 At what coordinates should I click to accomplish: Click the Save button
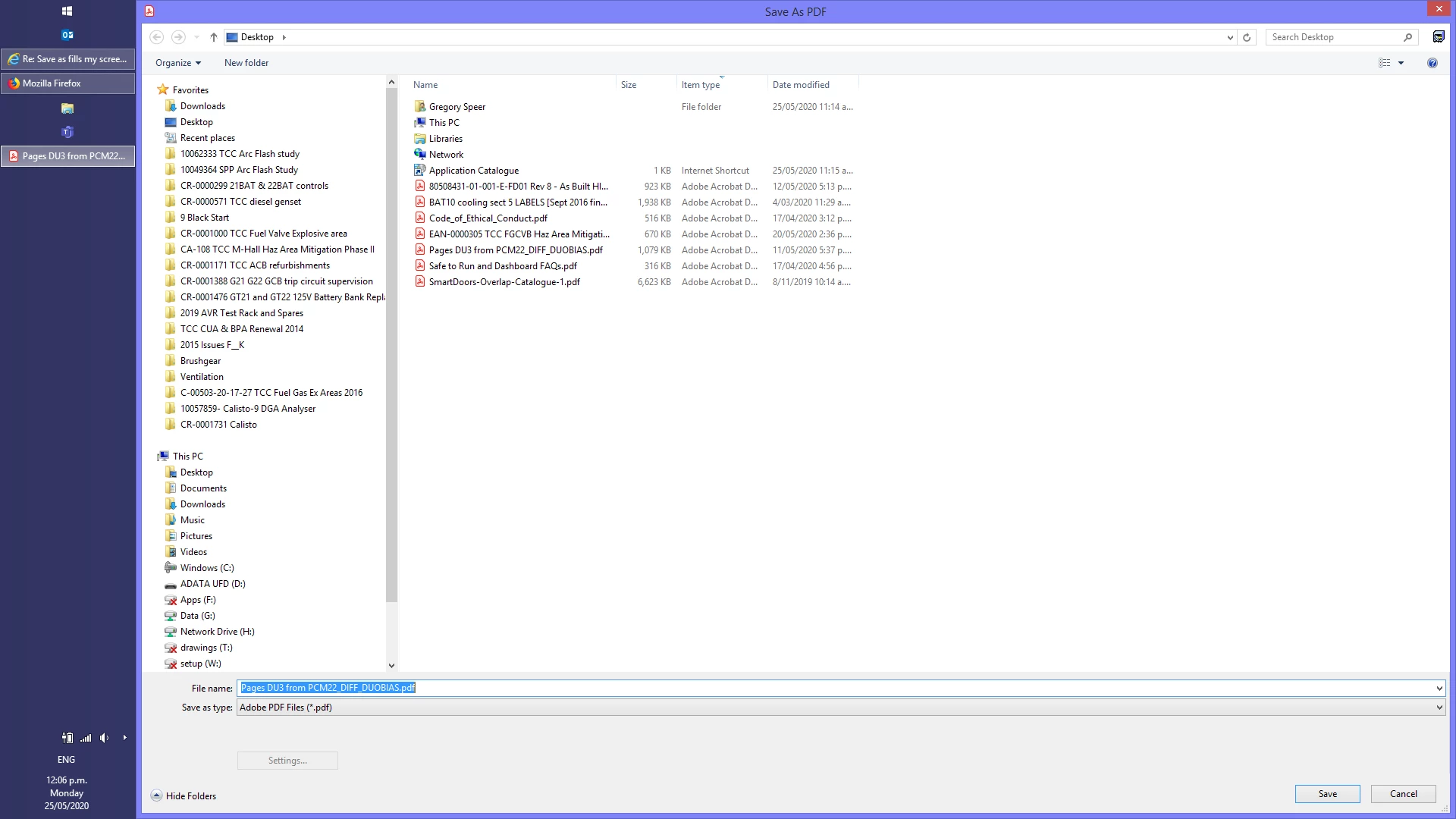(1327, 794)
